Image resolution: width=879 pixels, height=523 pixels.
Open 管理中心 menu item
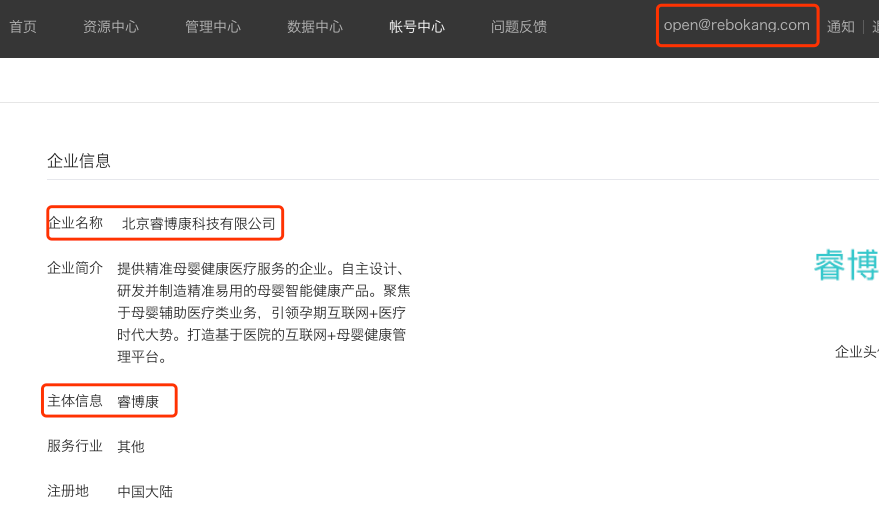[213, 27]
